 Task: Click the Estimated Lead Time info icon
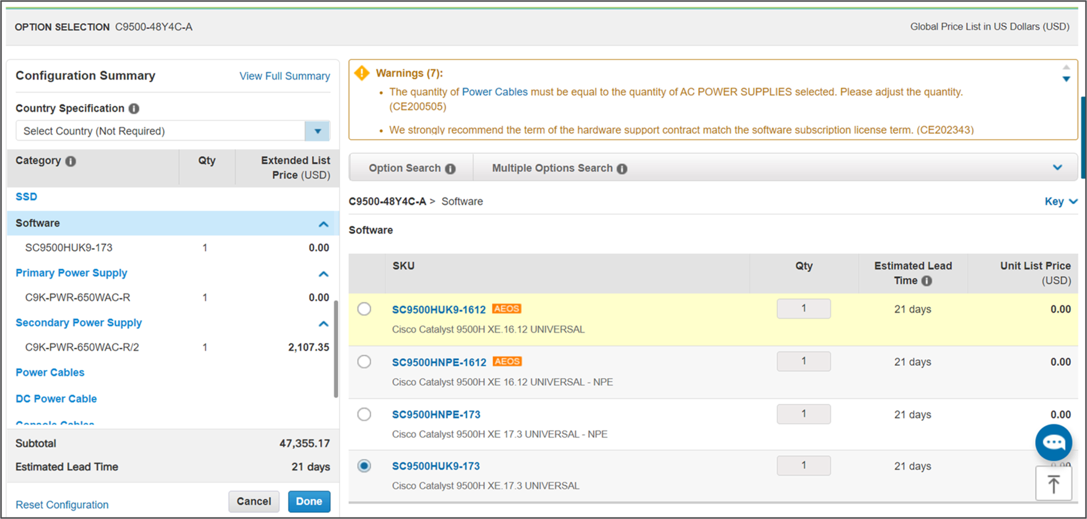coord(927,281)
